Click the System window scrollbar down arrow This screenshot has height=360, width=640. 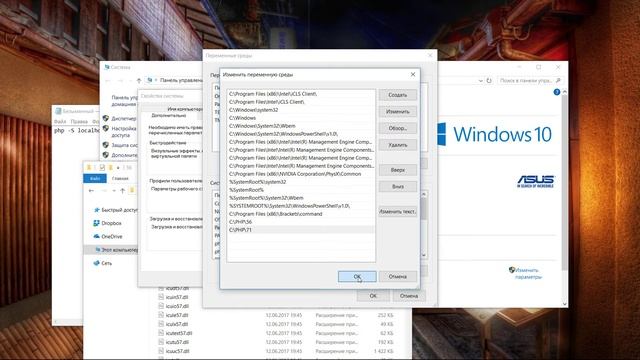click(564, 304)
